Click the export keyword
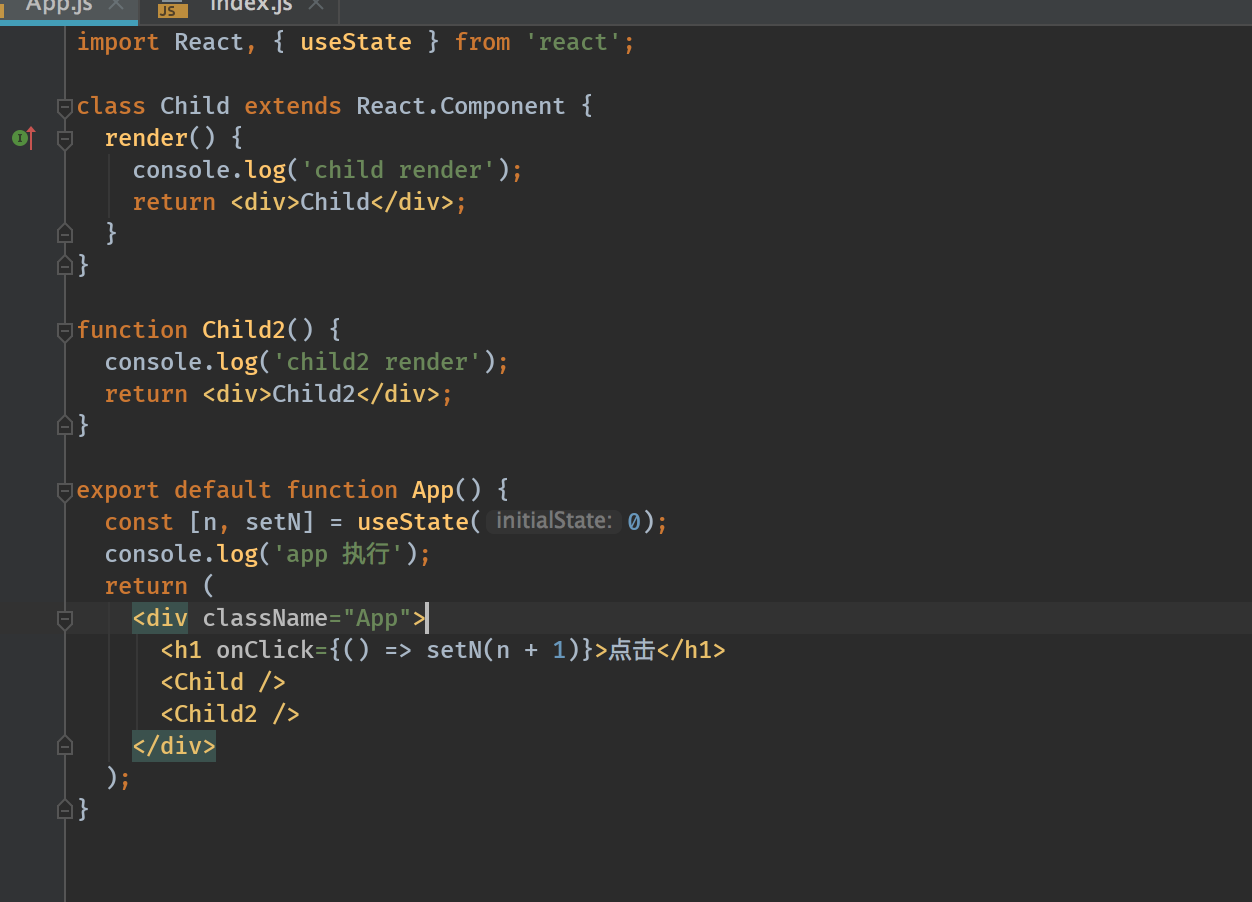The height and width of the screenshot is (902, 1252). click(118, 490)
